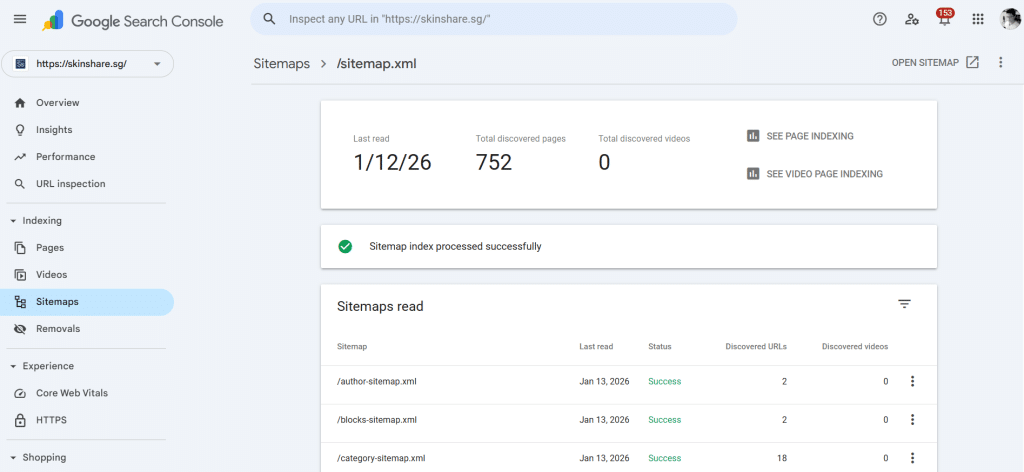
Task: Open the /author-sitemap.xml row
Action: pos(628,381)
